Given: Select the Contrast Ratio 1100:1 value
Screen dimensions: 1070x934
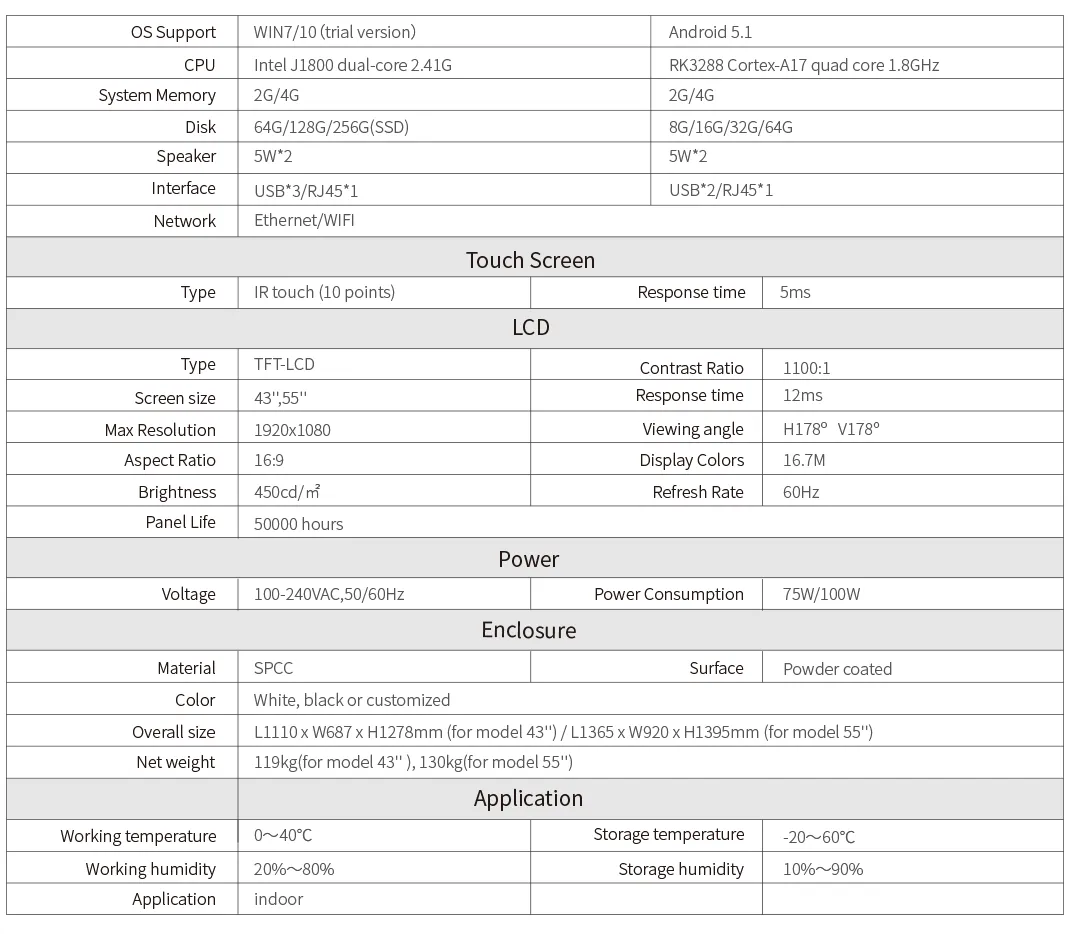Looking at the screenshot, I should click(x=807, y=368).
